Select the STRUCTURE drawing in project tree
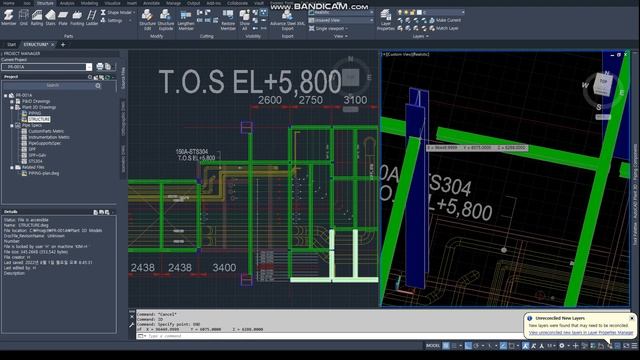 39,119
